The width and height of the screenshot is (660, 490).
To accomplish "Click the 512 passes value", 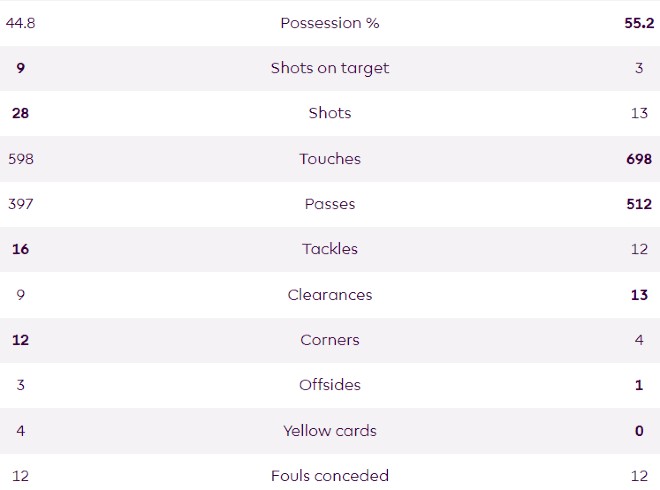I will point(639,204).
